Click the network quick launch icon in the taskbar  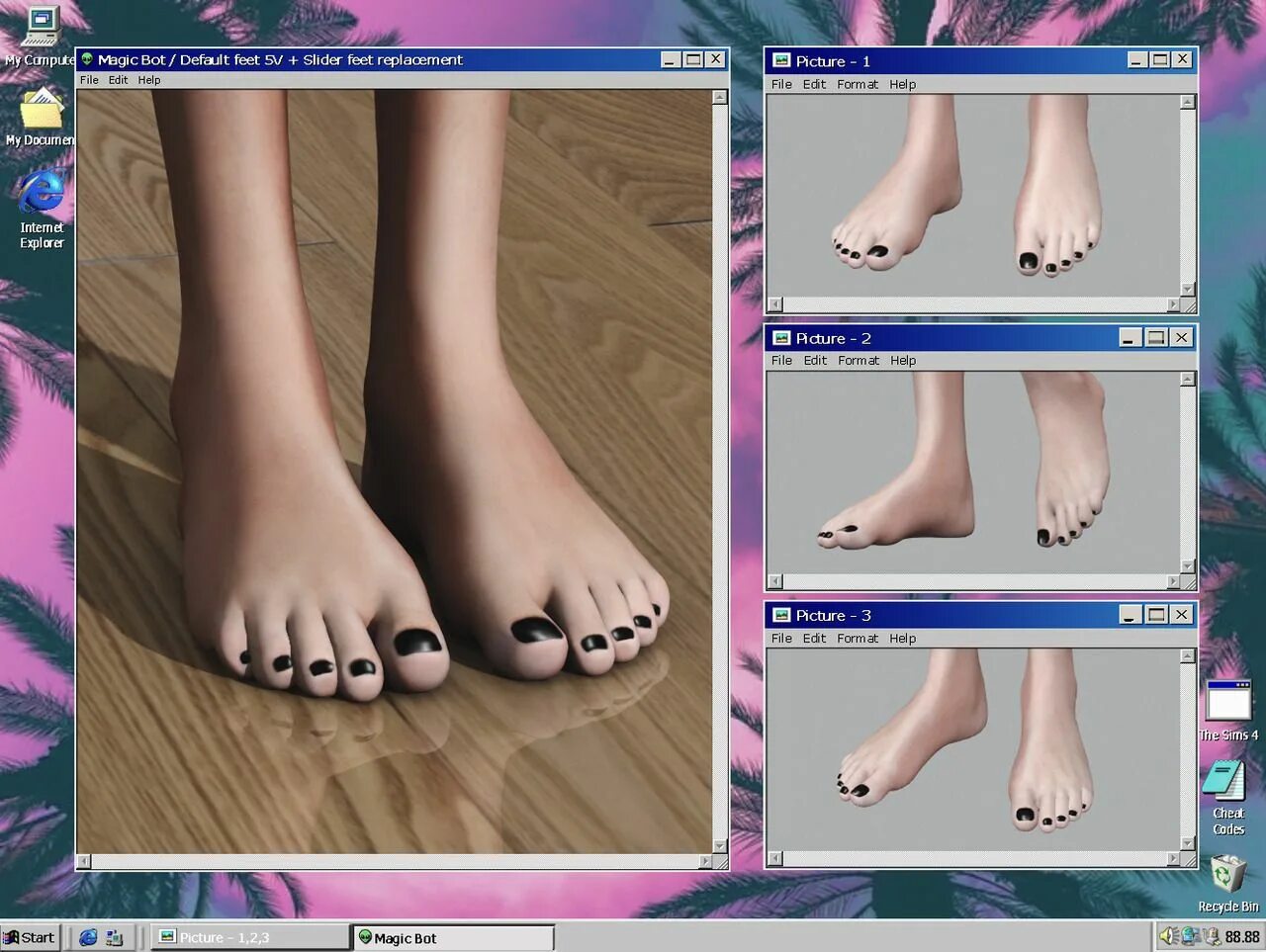click(114, 937)
